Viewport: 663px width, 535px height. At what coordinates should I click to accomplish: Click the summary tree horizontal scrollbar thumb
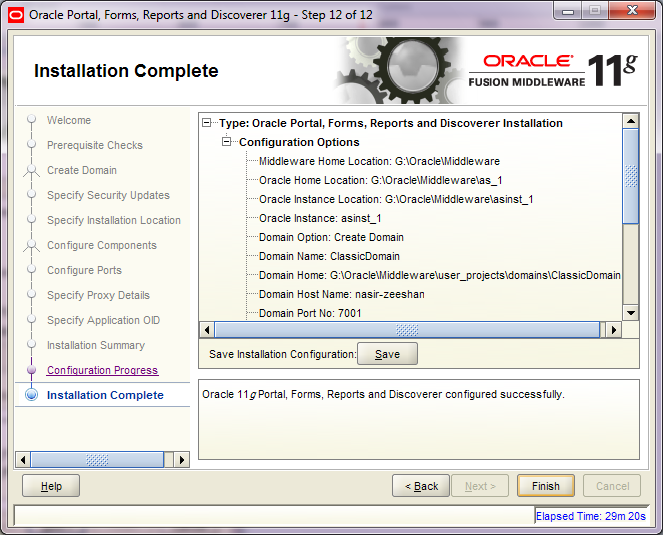point(407,330)
